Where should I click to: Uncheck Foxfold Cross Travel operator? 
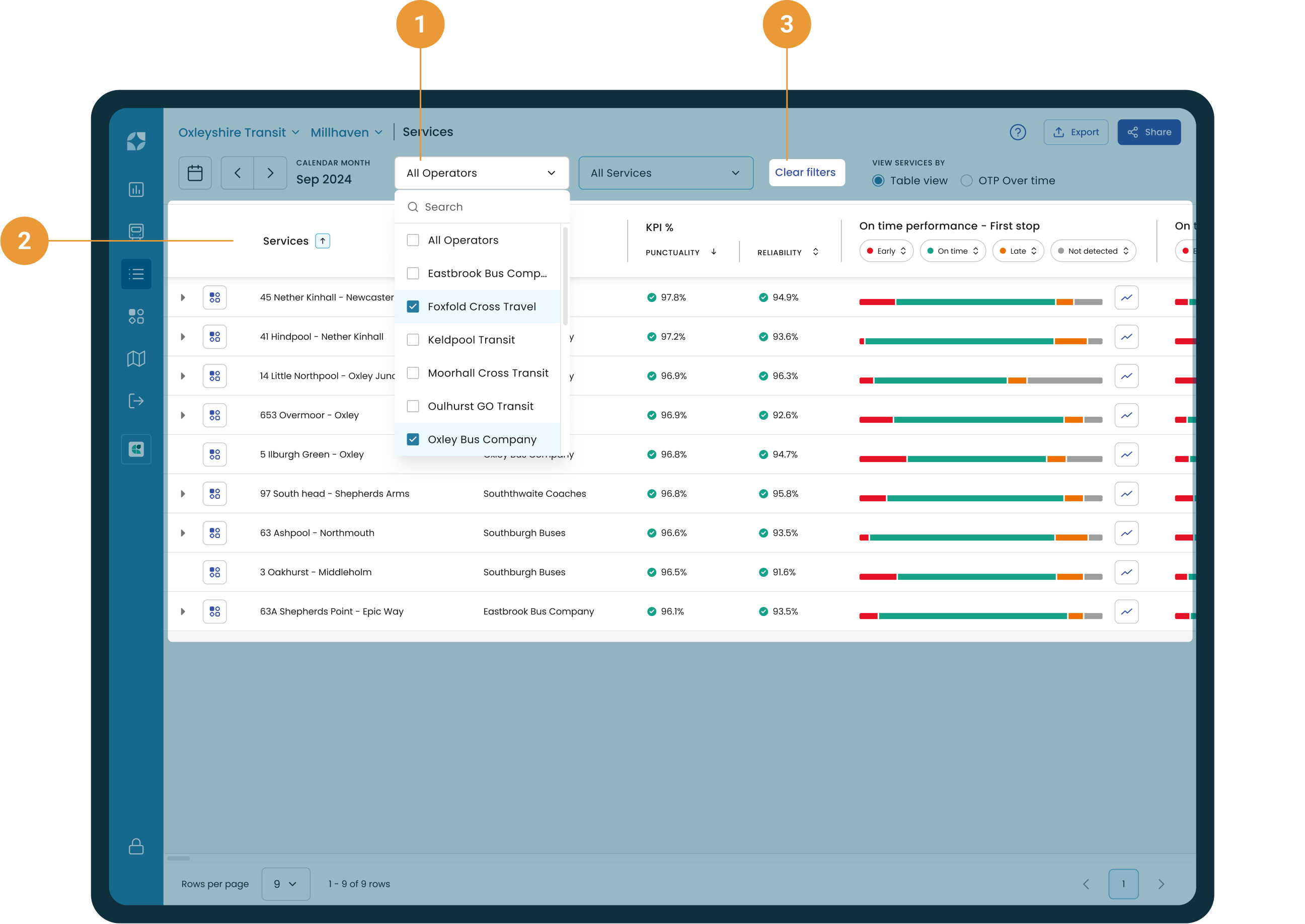(413, 306)
